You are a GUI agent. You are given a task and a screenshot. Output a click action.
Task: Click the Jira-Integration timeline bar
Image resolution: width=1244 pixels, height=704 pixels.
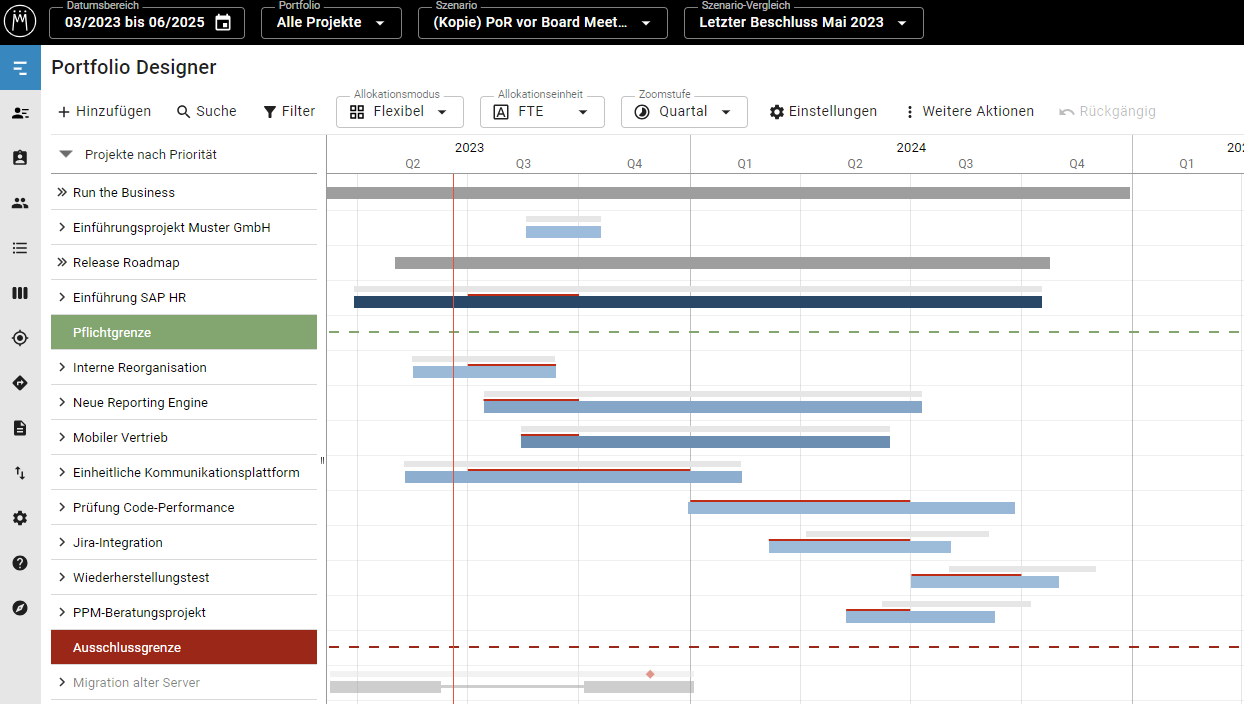(860, 547)
